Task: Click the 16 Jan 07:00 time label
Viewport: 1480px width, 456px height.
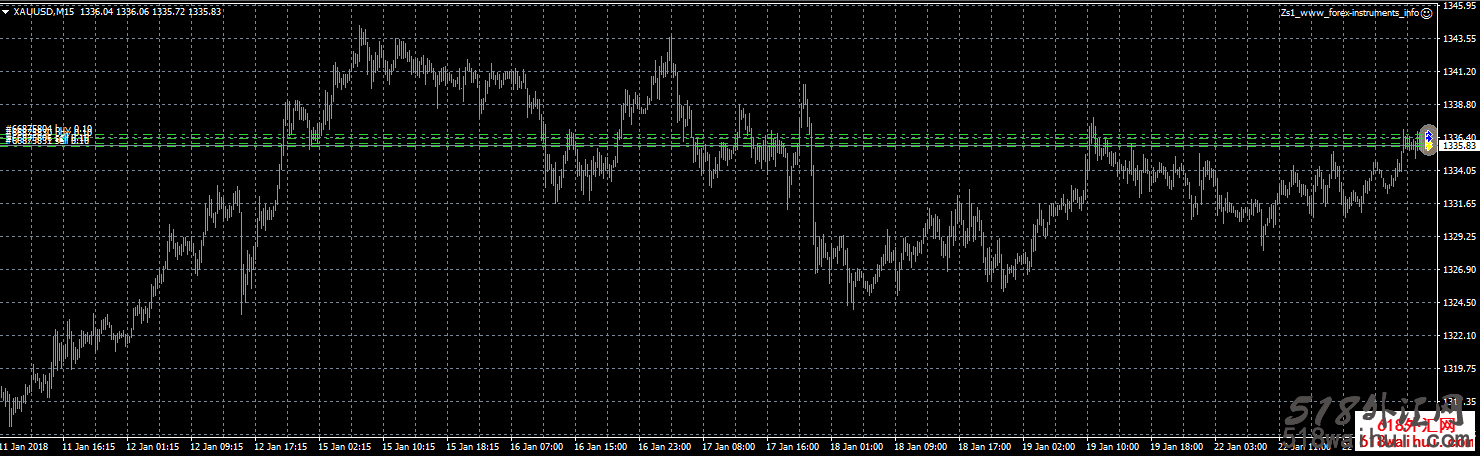Action: pos(539,446)
